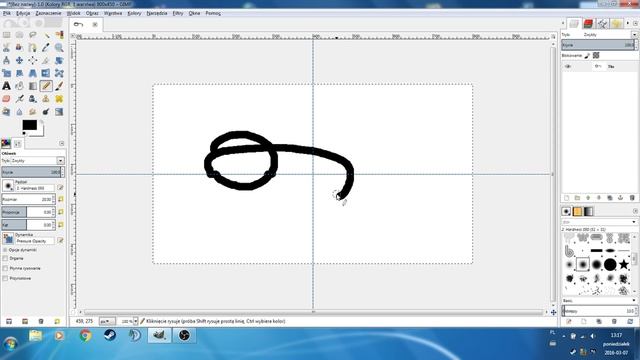Toggle lock alpha channel checkerboard icon
This screenshot has height=360, width=640.
(x=596, y=55)
